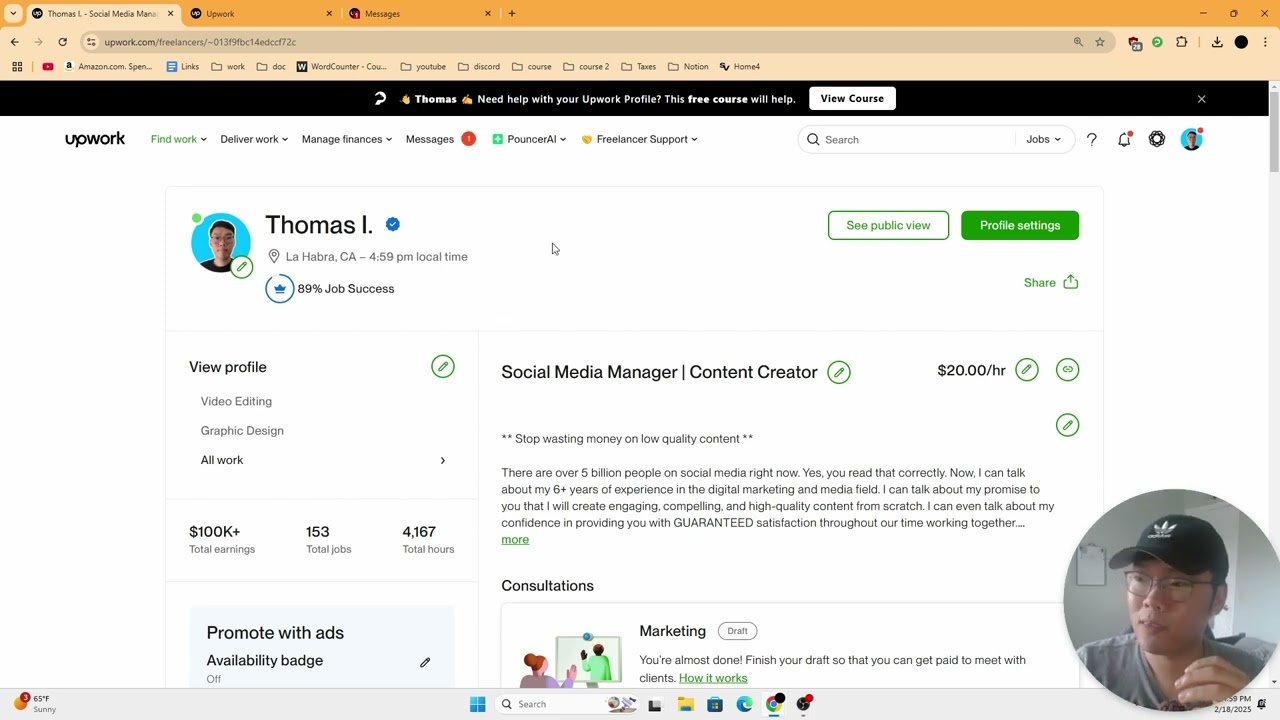Expand the Find work menu
The width and height of the screenshot is (1280, 720).
pos(178,139)
